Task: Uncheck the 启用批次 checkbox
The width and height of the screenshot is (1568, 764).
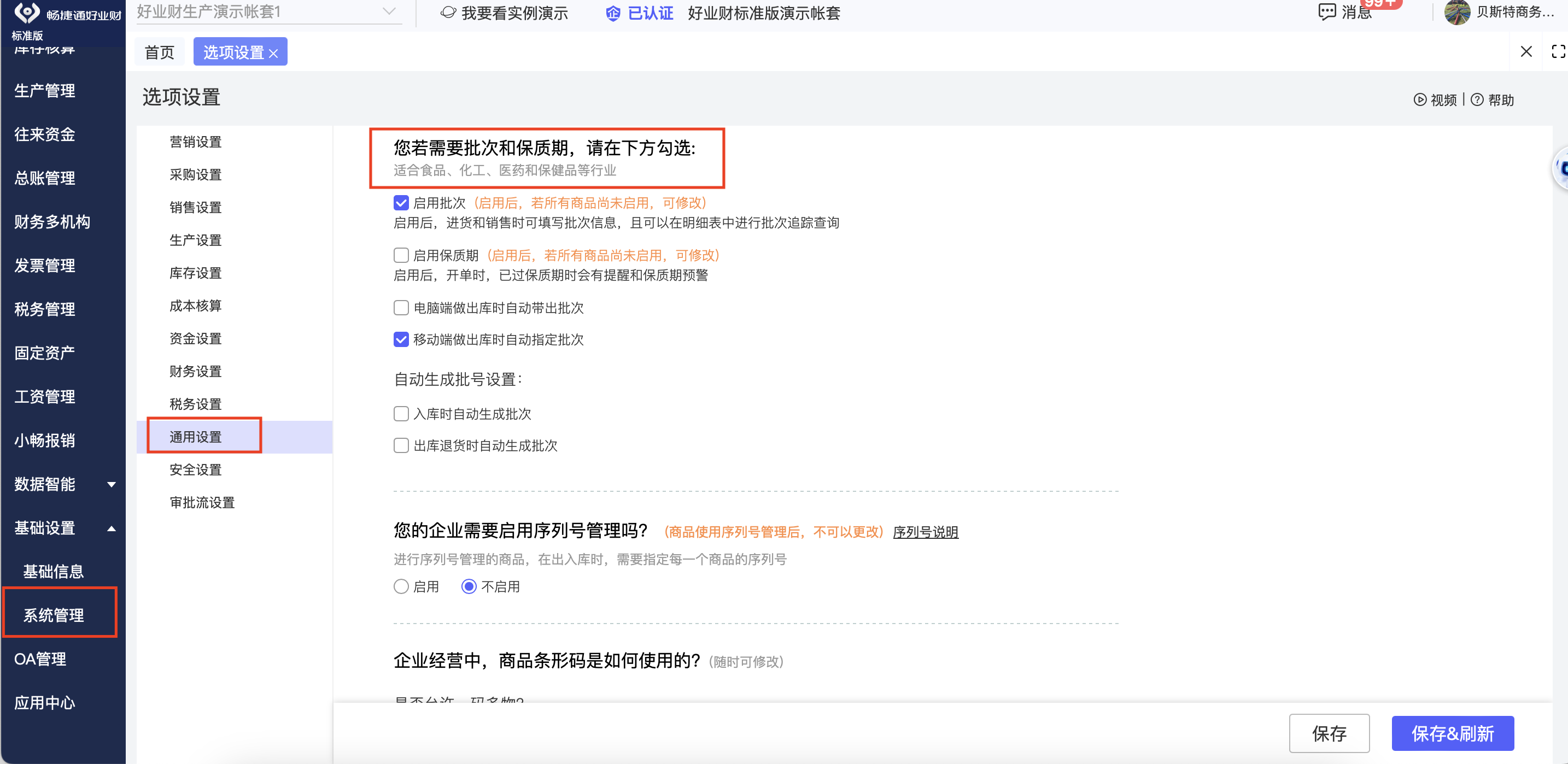Action: tap(401, 203)
